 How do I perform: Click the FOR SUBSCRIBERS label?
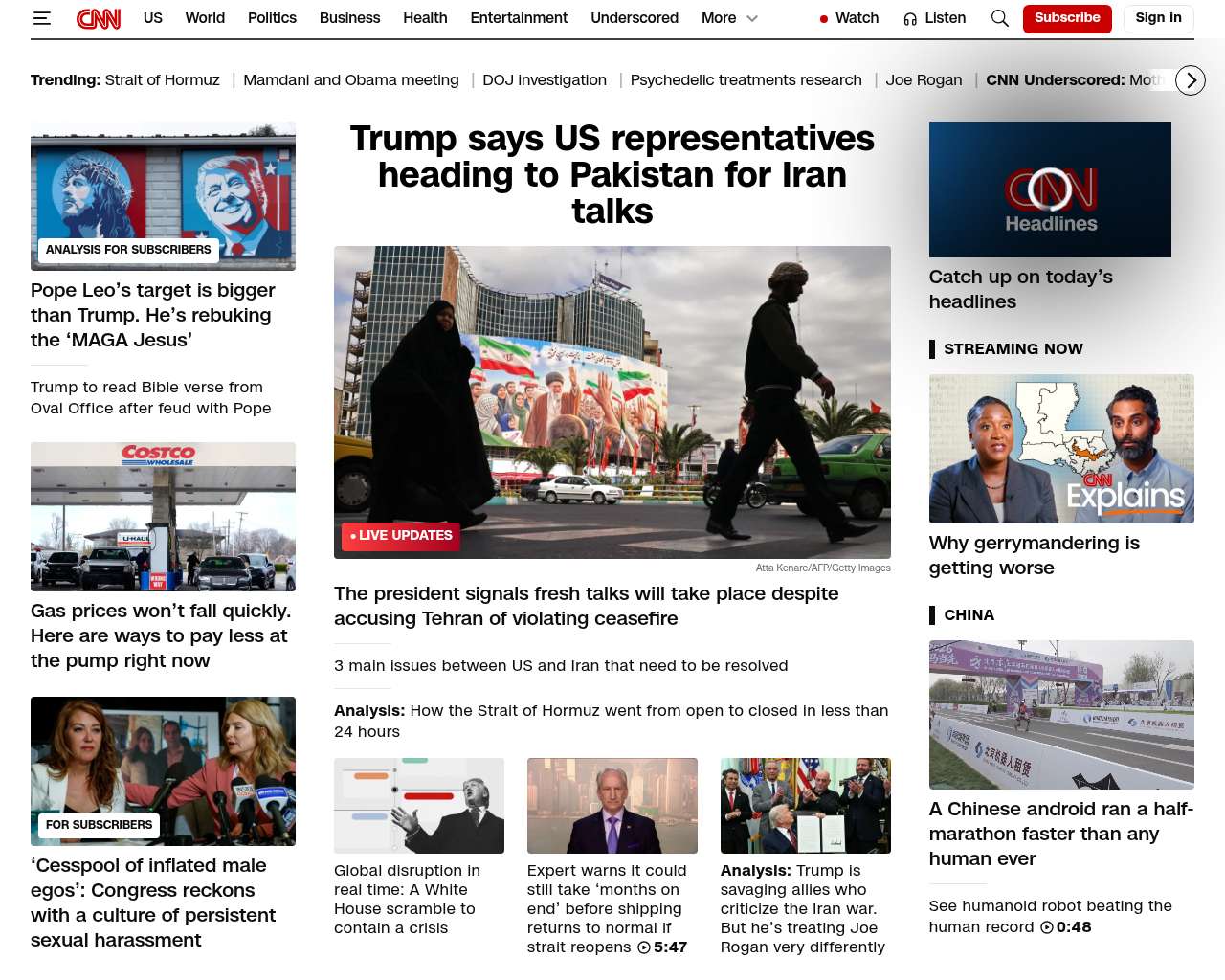[100, 825]
